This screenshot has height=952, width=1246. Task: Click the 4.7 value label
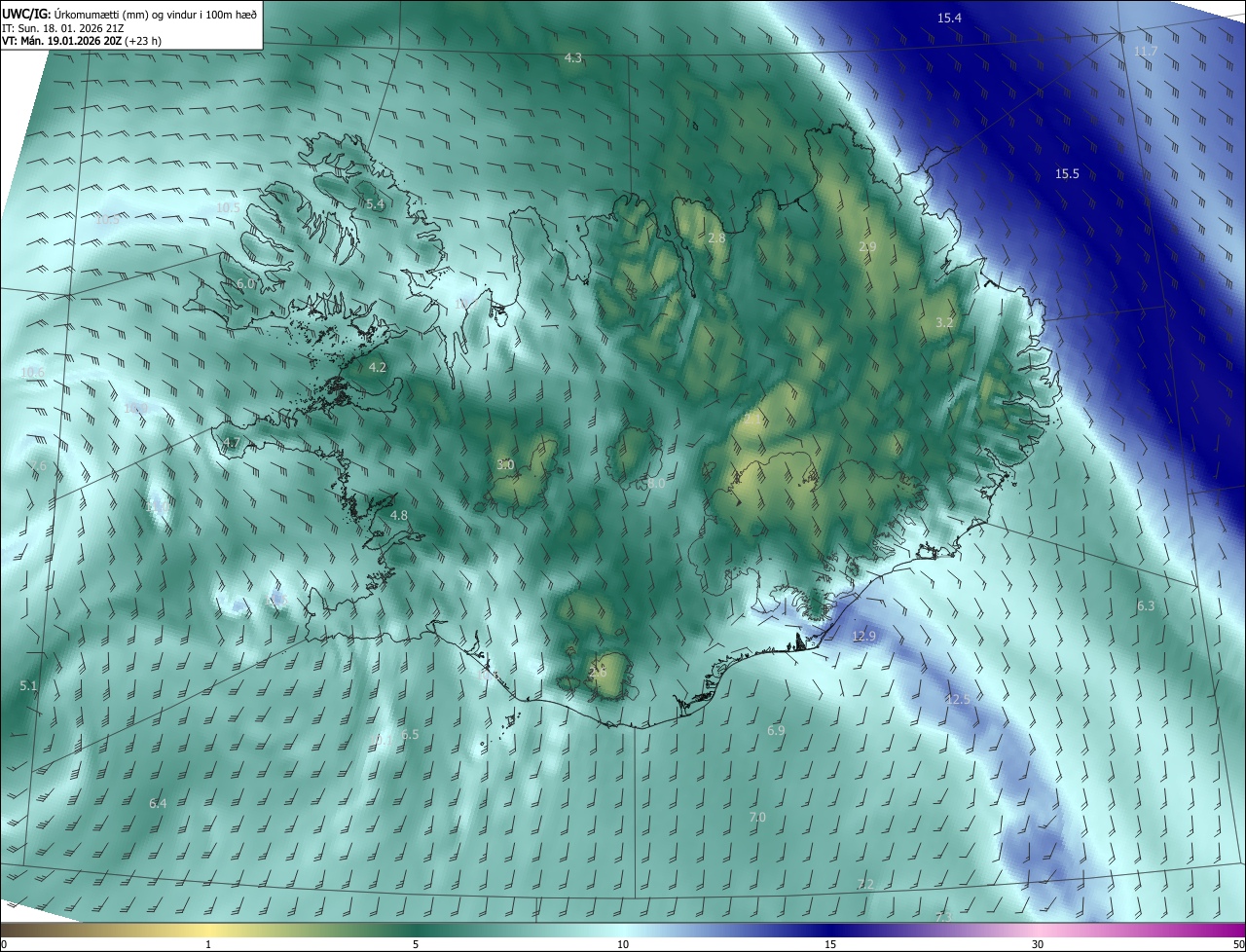tap(231, 443)
